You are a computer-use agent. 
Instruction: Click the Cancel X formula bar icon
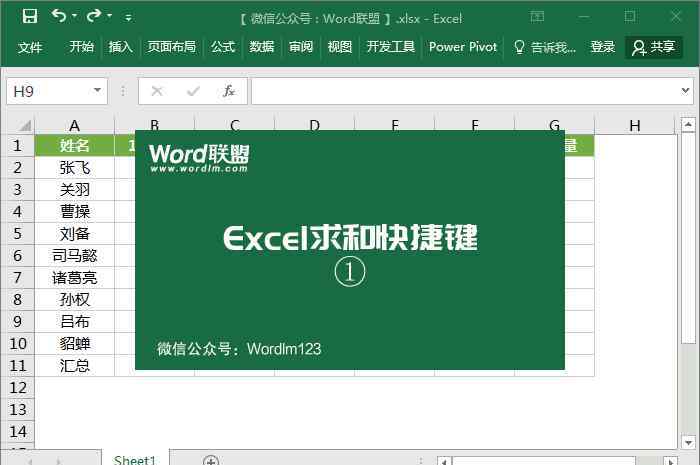157,91
